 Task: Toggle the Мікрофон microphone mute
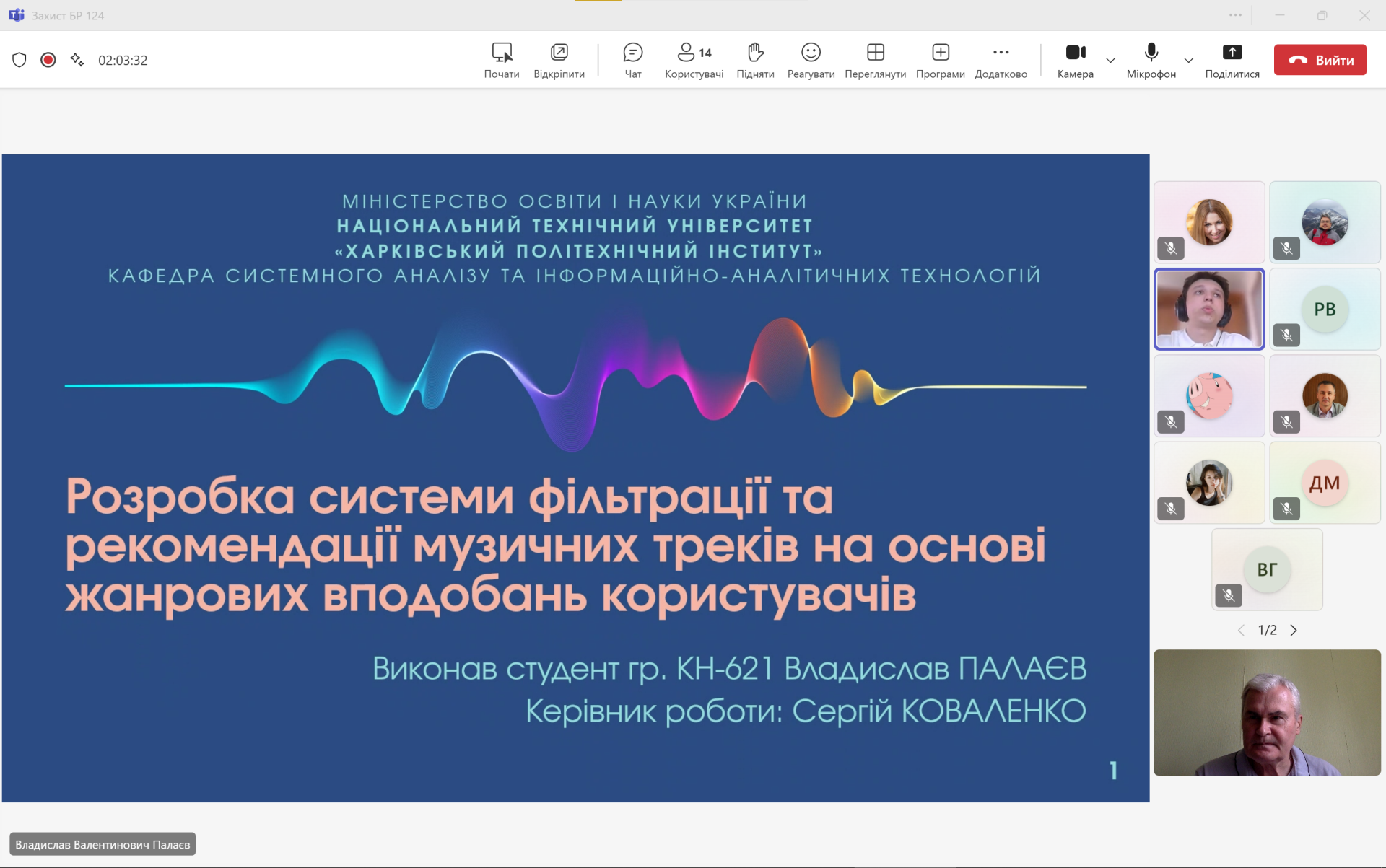1151,60
